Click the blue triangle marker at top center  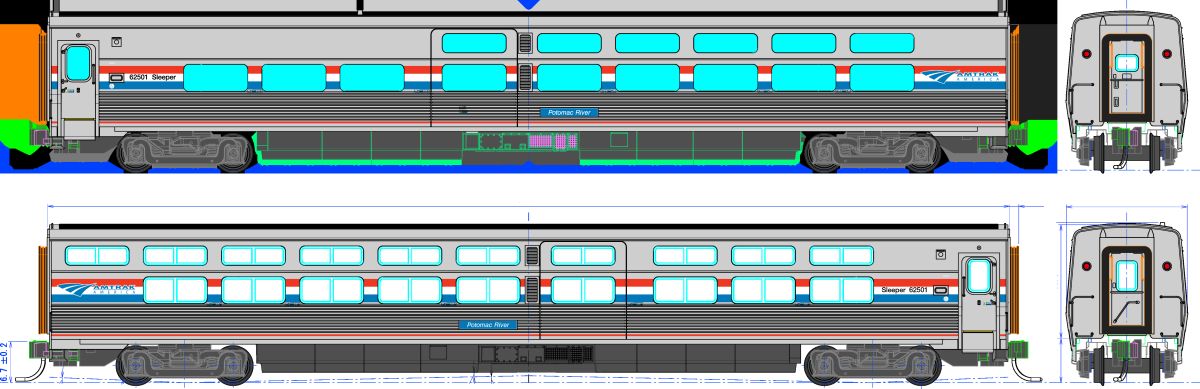click(x=529, y=5)
